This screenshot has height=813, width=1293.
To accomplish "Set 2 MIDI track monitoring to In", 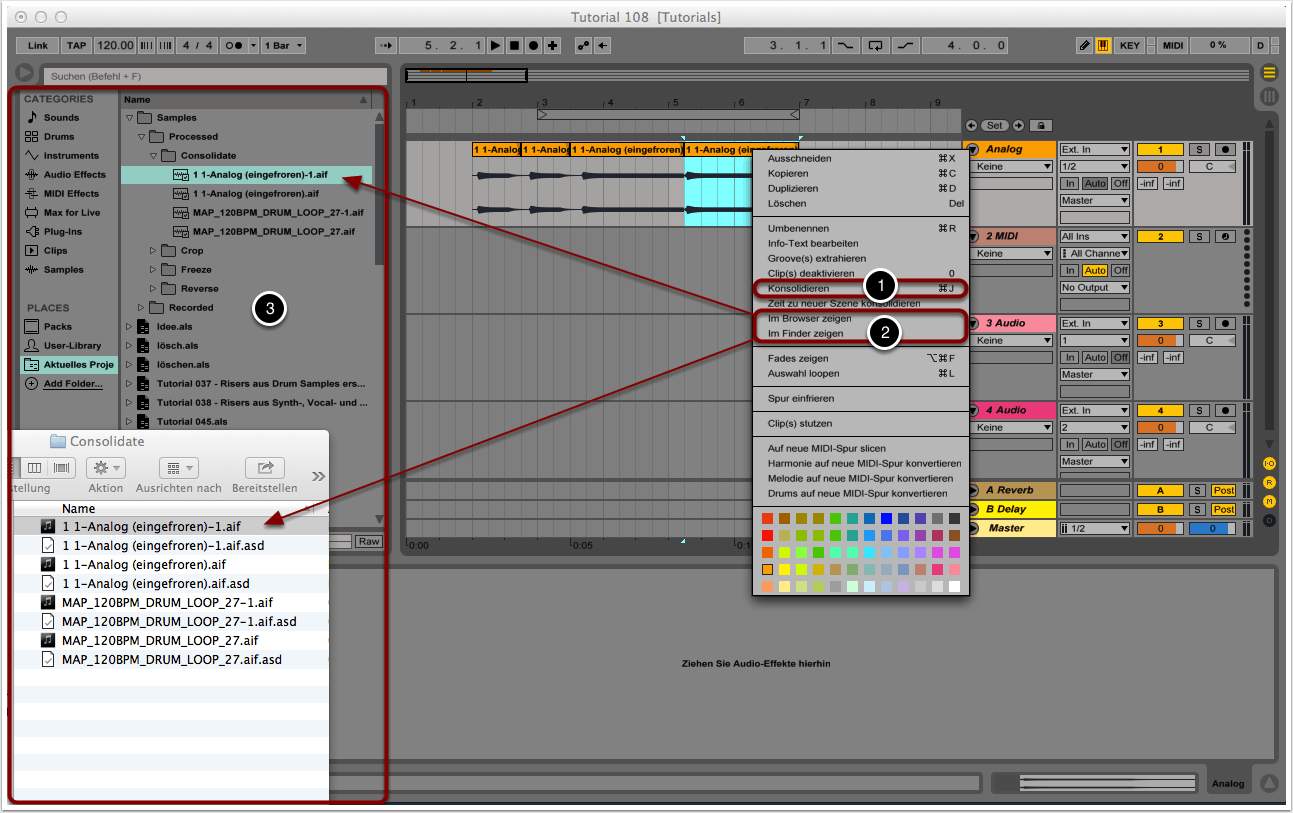I will pos(1070,271).
